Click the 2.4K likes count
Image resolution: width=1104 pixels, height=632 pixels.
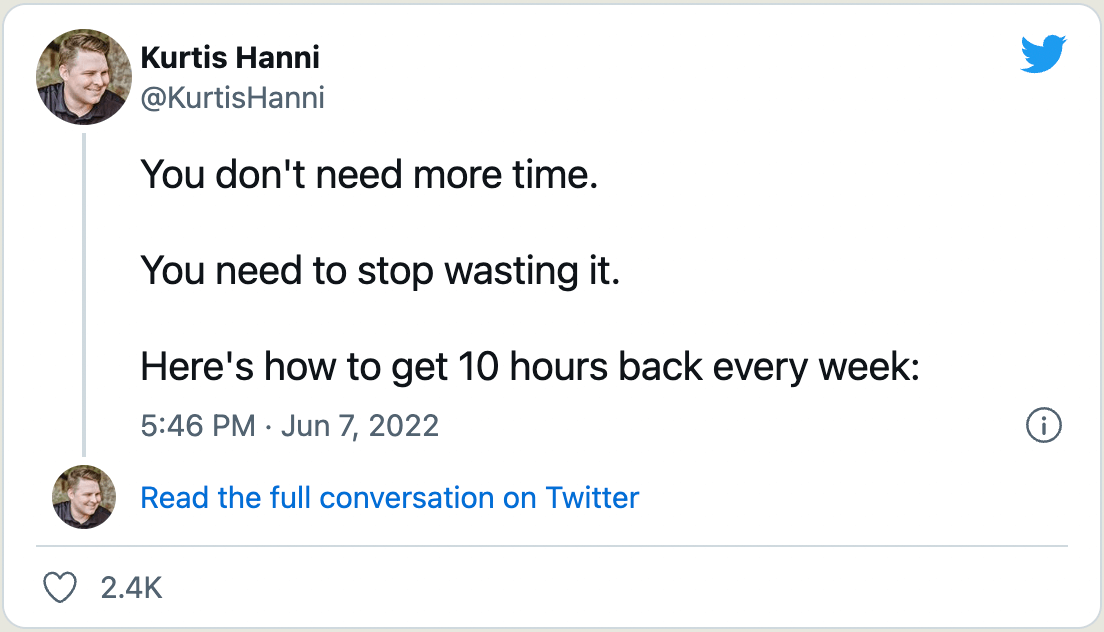131,587
